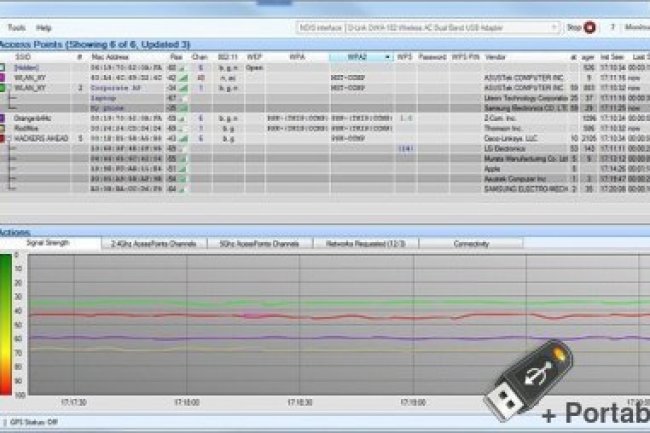The height and width of the screenshot is (433, 650).
Task: Click the signal icon in the Murata Manufacturing row
Action: click(183, 159)
